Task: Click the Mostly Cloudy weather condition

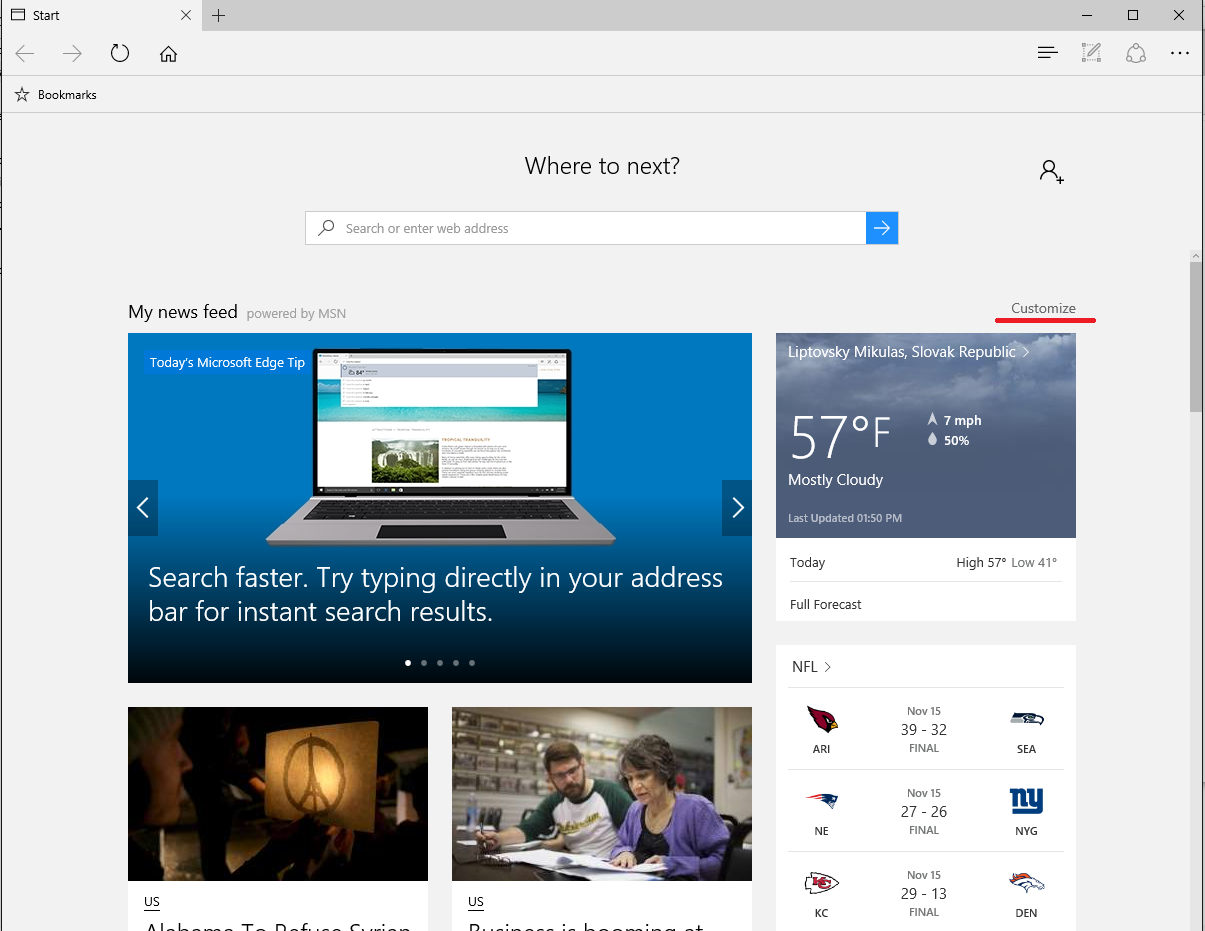Action: (836, 480)
